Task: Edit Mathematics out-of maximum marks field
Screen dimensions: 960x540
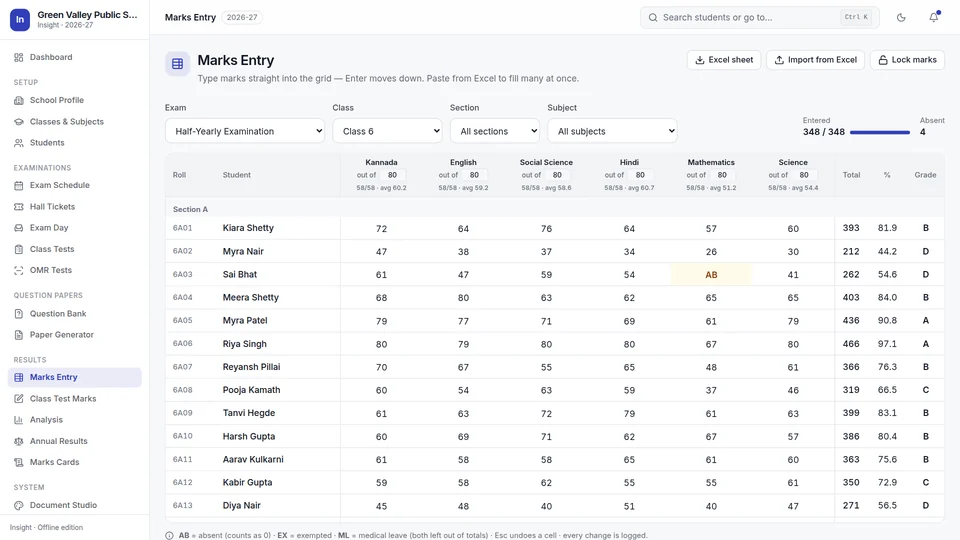Action: click(x=722, y=175)
